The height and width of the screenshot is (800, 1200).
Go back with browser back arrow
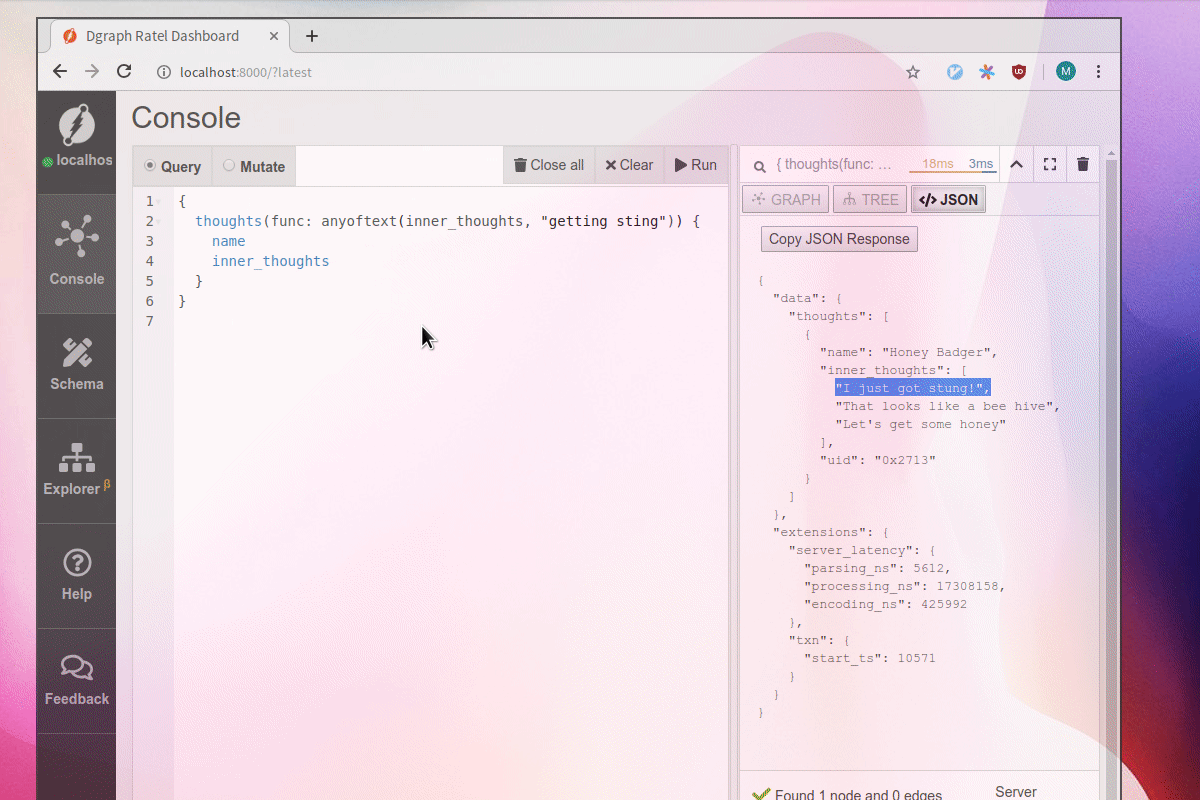click(60, 72)
